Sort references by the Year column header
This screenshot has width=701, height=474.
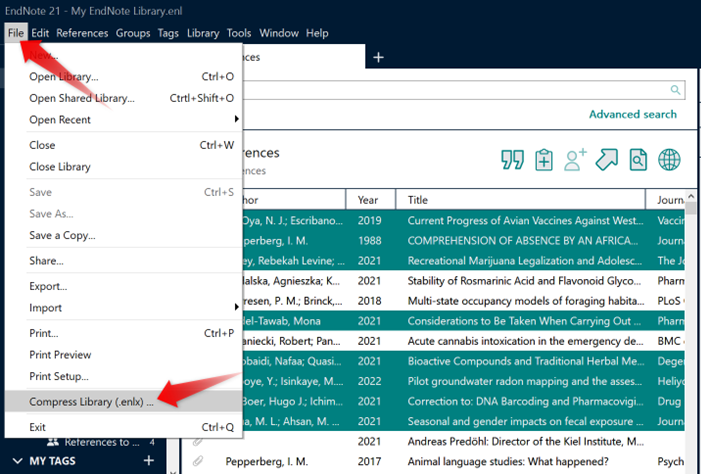coord(368,200)
